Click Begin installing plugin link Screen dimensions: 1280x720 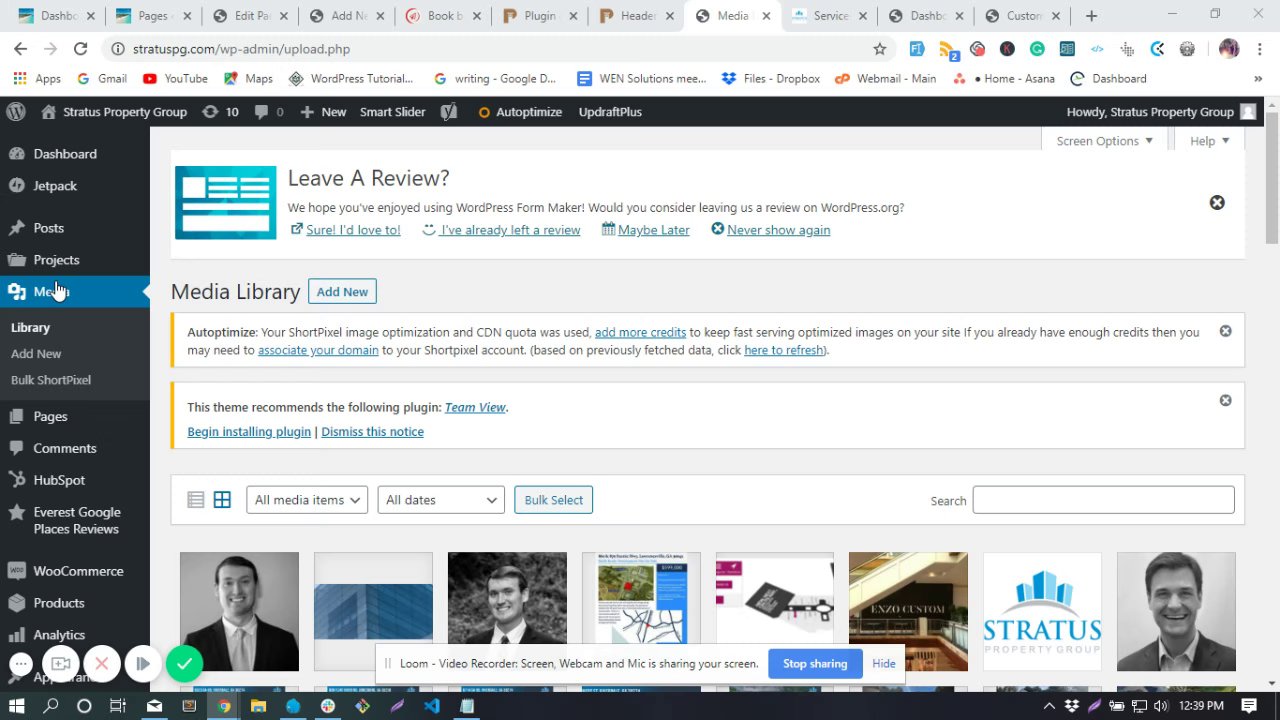click(249, 432)
